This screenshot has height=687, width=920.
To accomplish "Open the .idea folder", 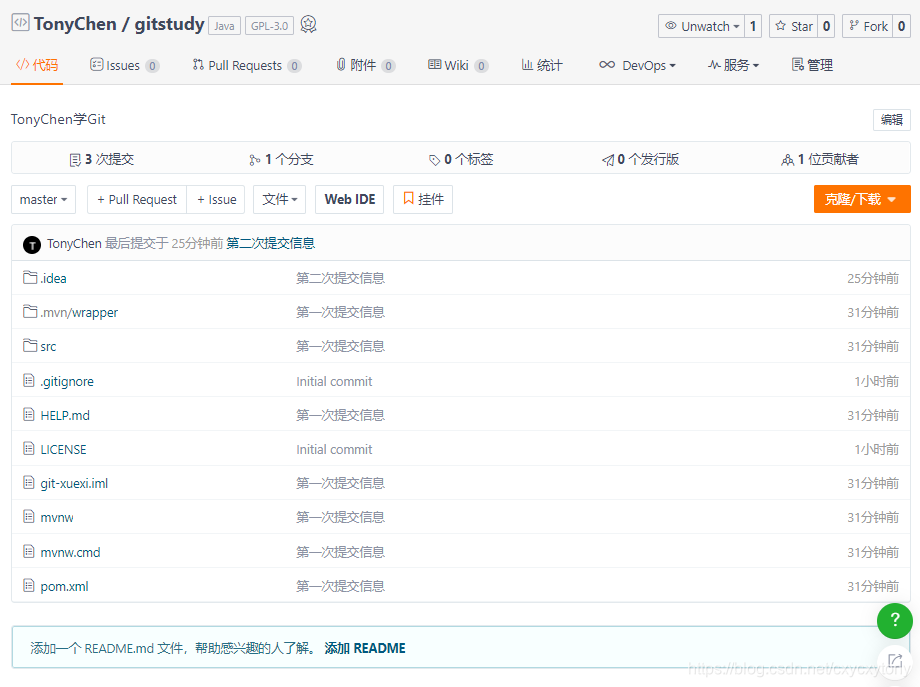I will point(53,278).
